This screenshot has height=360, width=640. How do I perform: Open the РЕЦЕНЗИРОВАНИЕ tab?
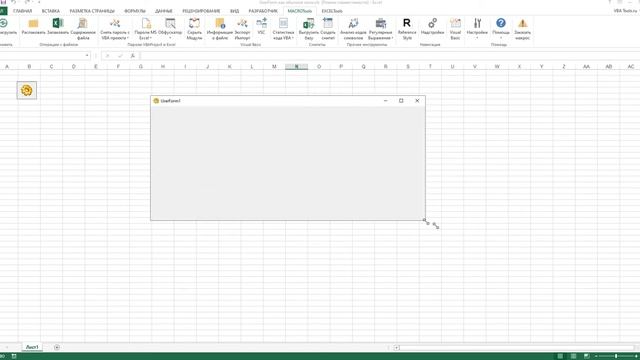tap(201, 11)
